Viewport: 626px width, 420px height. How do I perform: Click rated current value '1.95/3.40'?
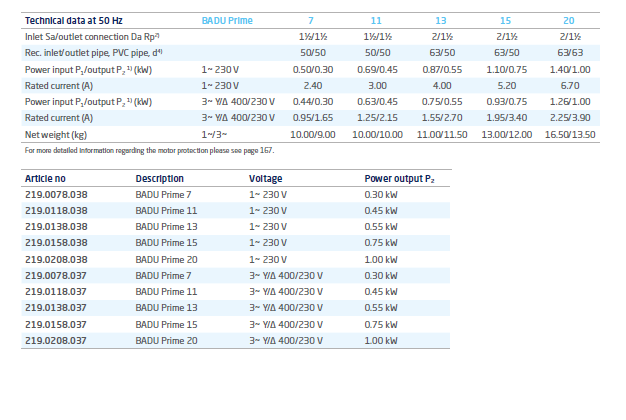507,118
